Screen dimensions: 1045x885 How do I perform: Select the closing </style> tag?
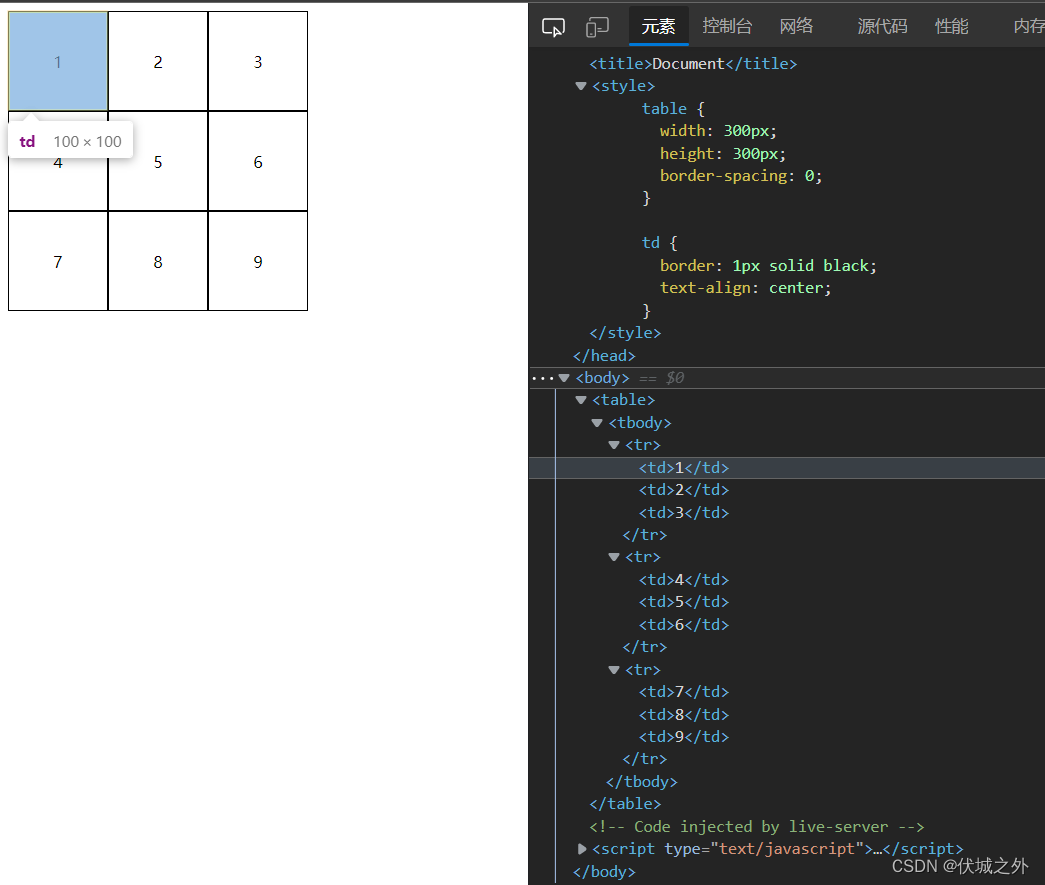[625, 333]
